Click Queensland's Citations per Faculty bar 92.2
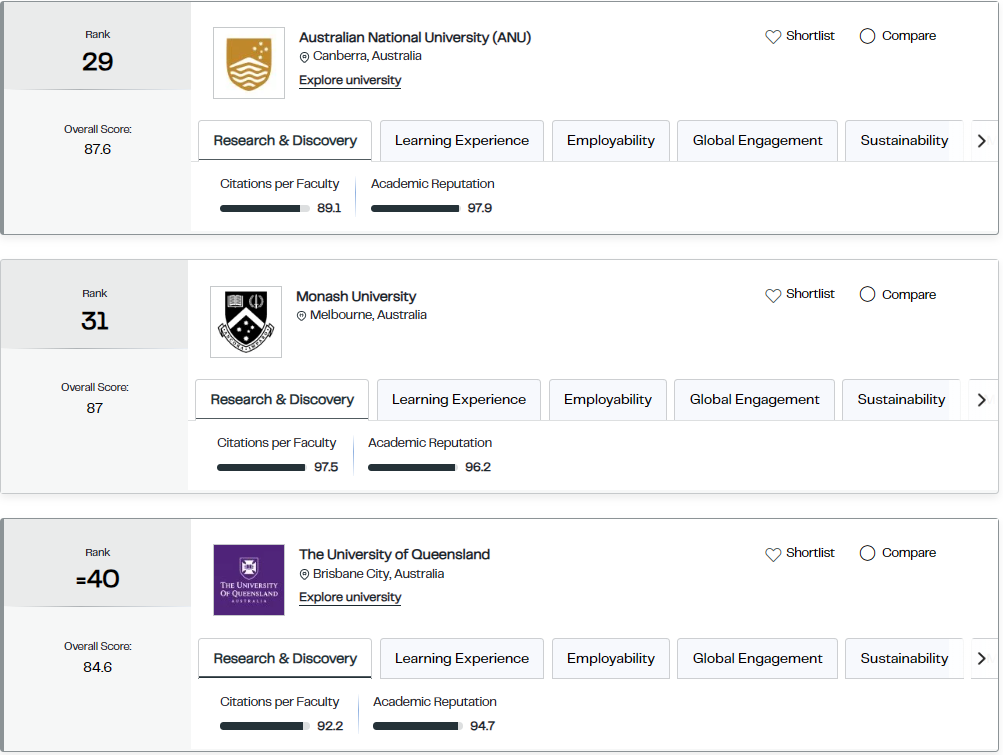Screen dimensions: 1003x755 tap(265, 726)
